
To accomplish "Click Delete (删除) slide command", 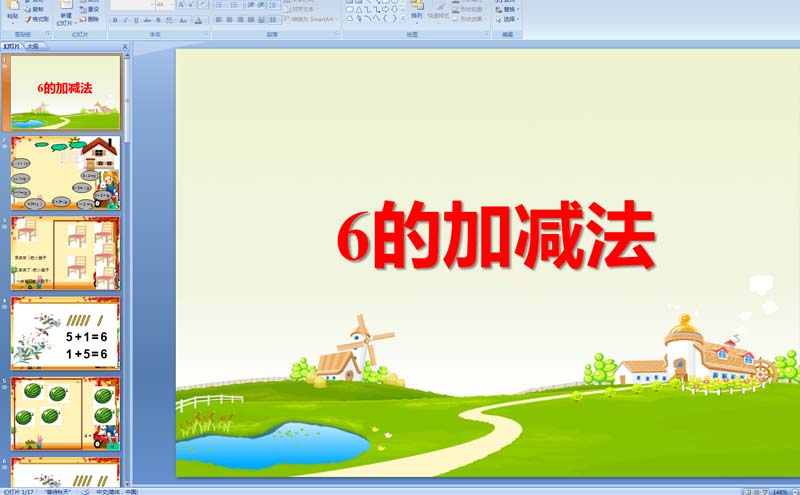I will pos(89,19).
